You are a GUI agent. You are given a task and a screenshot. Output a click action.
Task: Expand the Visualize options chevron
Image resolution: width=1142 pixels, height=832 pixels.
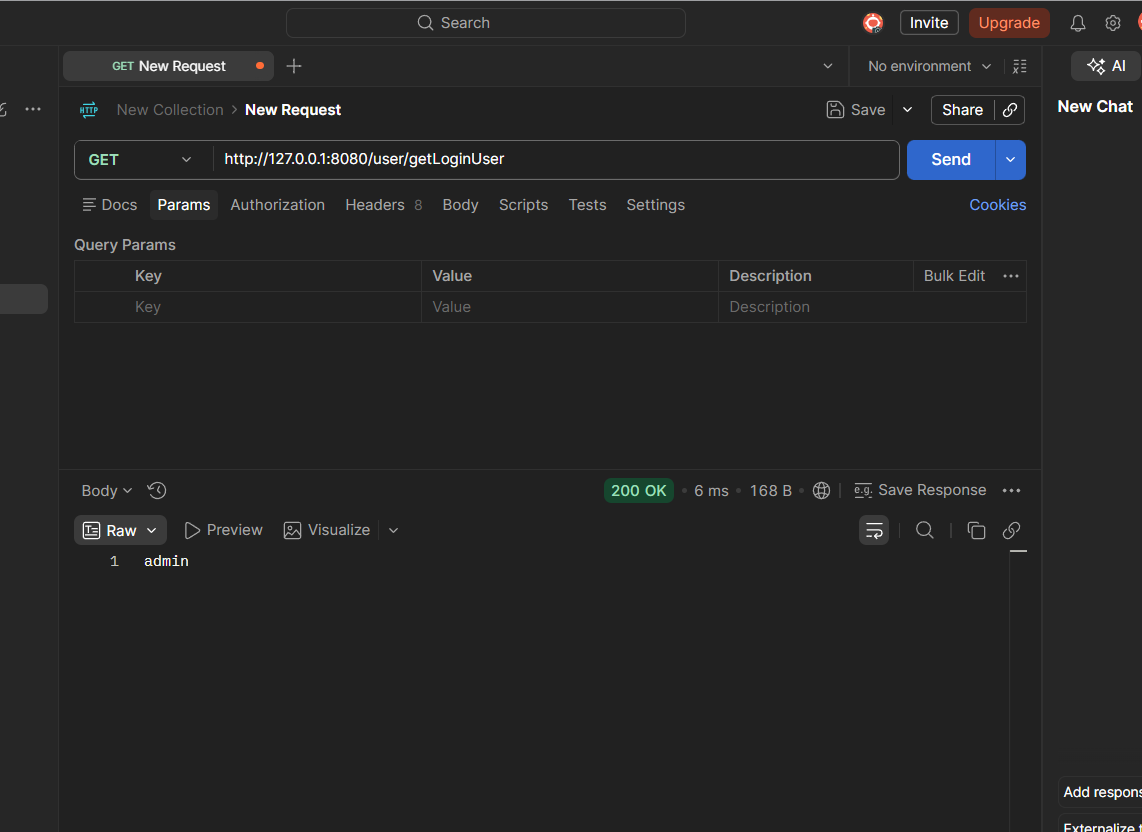click(x=393, y=530)
